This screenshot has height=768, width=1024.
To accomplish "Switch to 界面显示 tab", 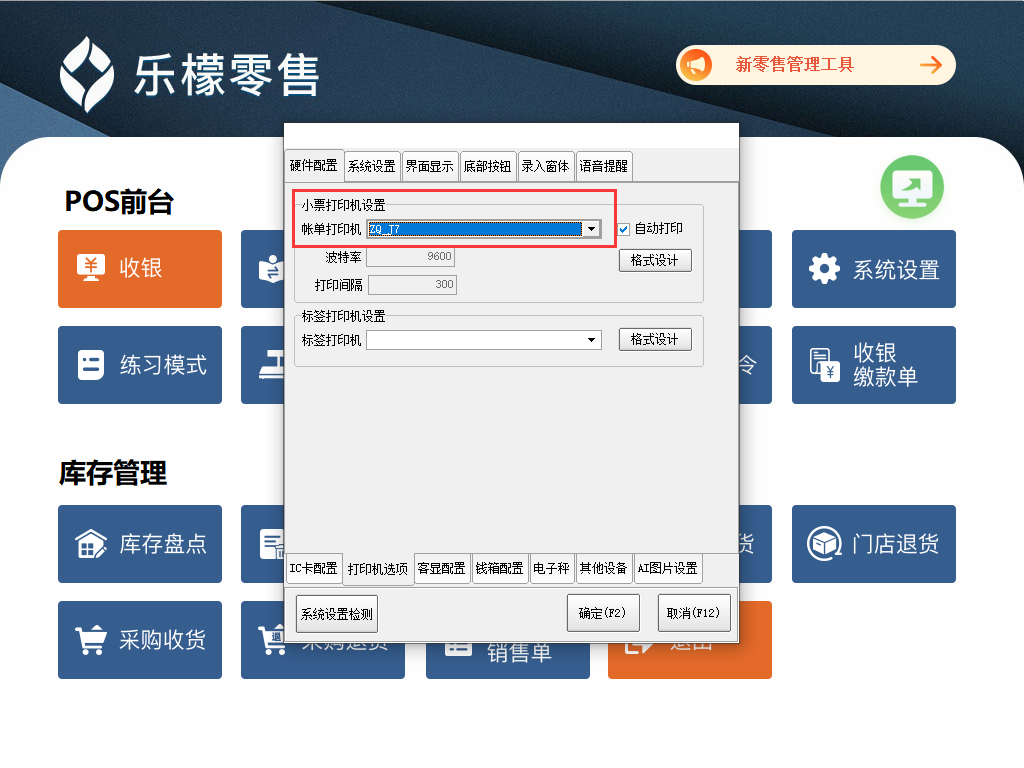I will pyautogui.click(x=429, y=166).
